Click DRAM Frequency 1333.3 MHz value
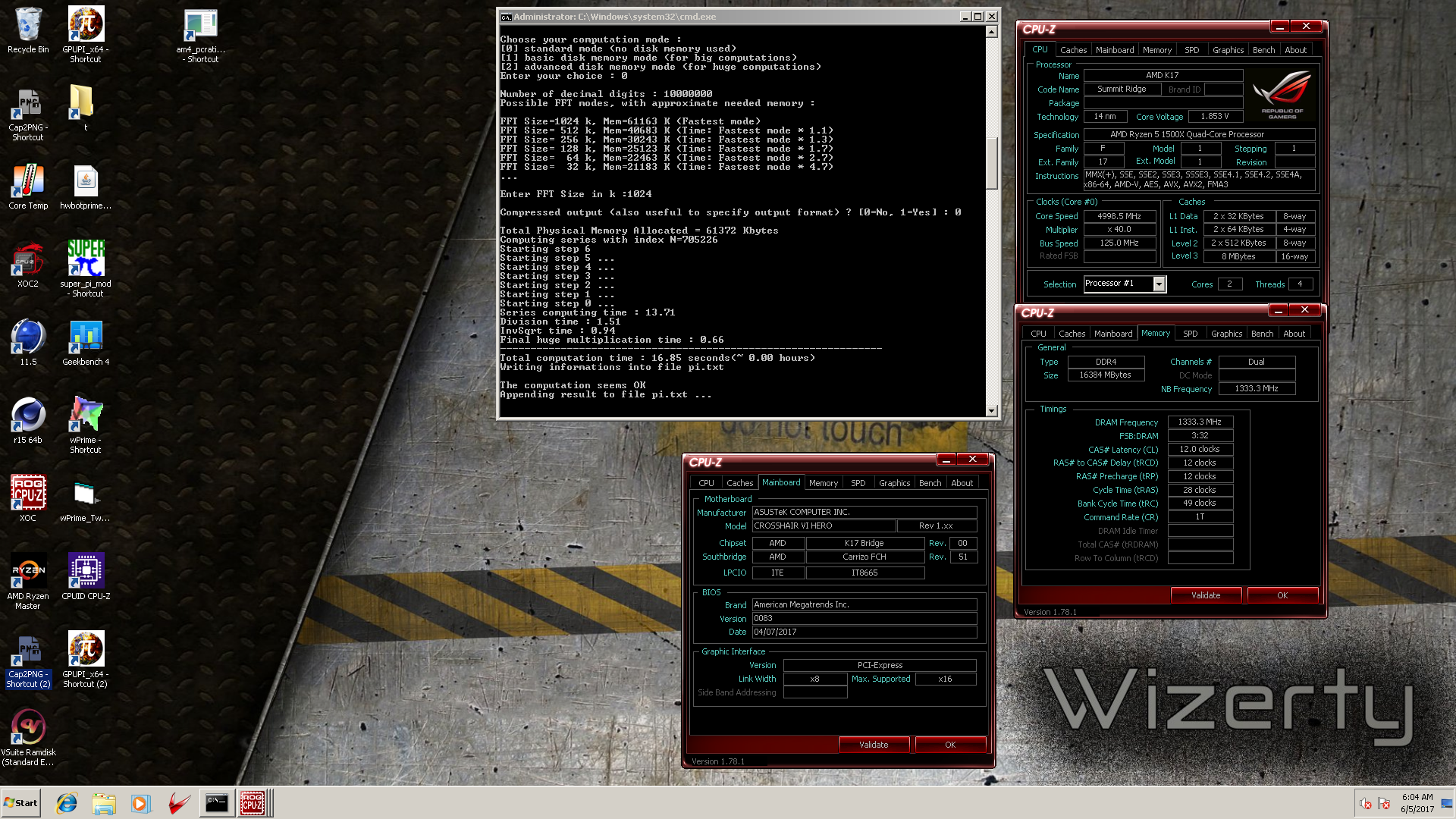Viewport: 1456px width, 819px height. pos(1200,422)
